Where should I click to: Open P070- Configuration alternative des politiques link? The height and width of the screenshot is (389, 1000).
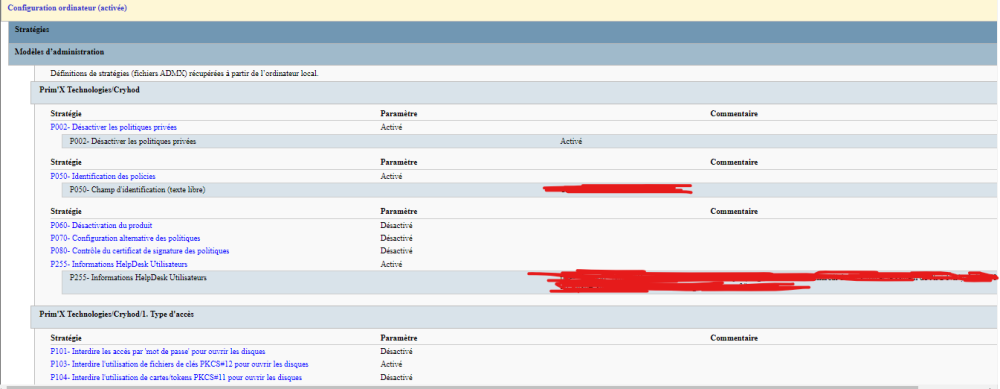[x=125, y=238]
